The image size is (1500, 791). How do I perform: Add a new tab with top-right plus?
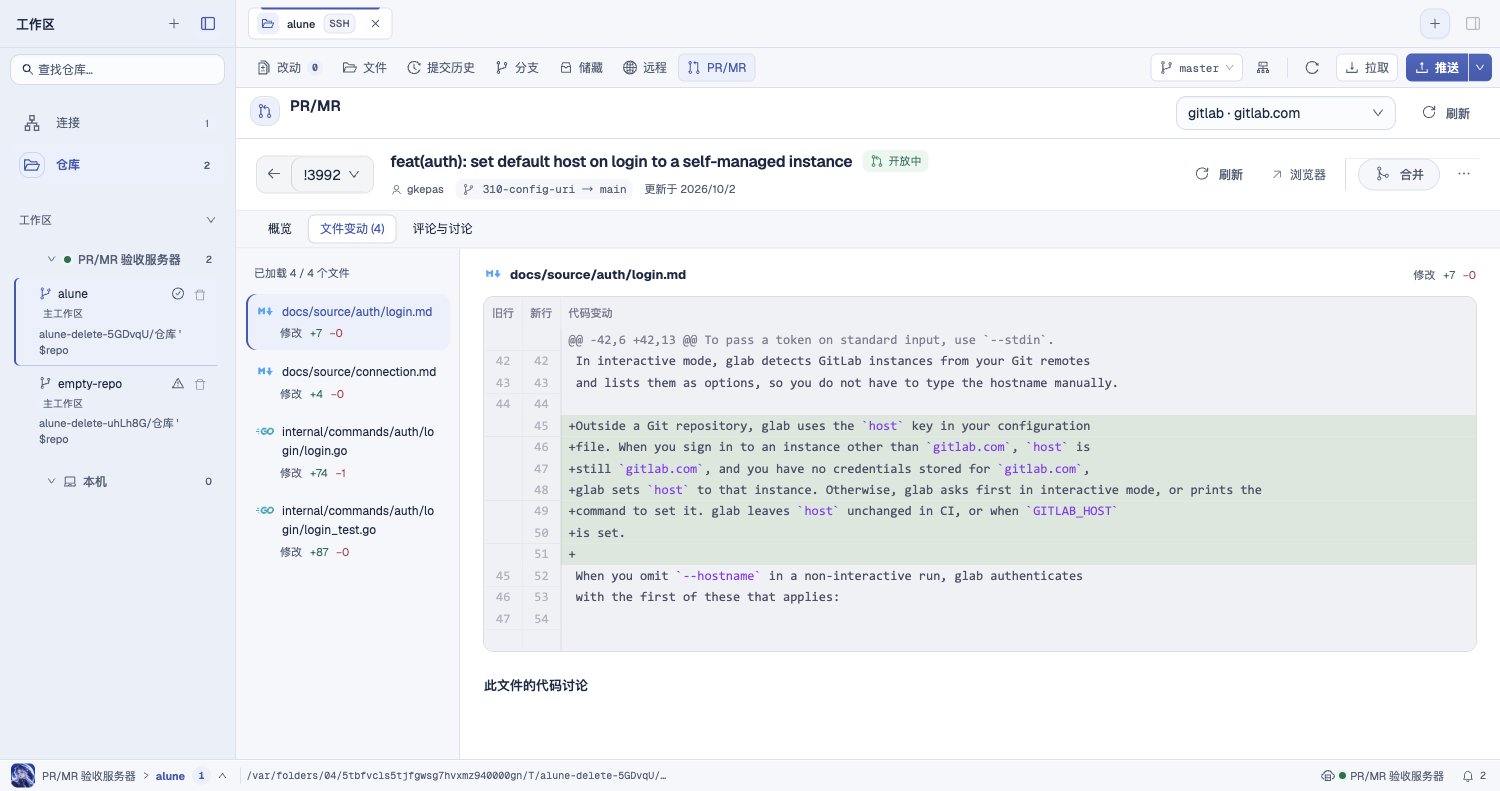[x=1435, y=23]
